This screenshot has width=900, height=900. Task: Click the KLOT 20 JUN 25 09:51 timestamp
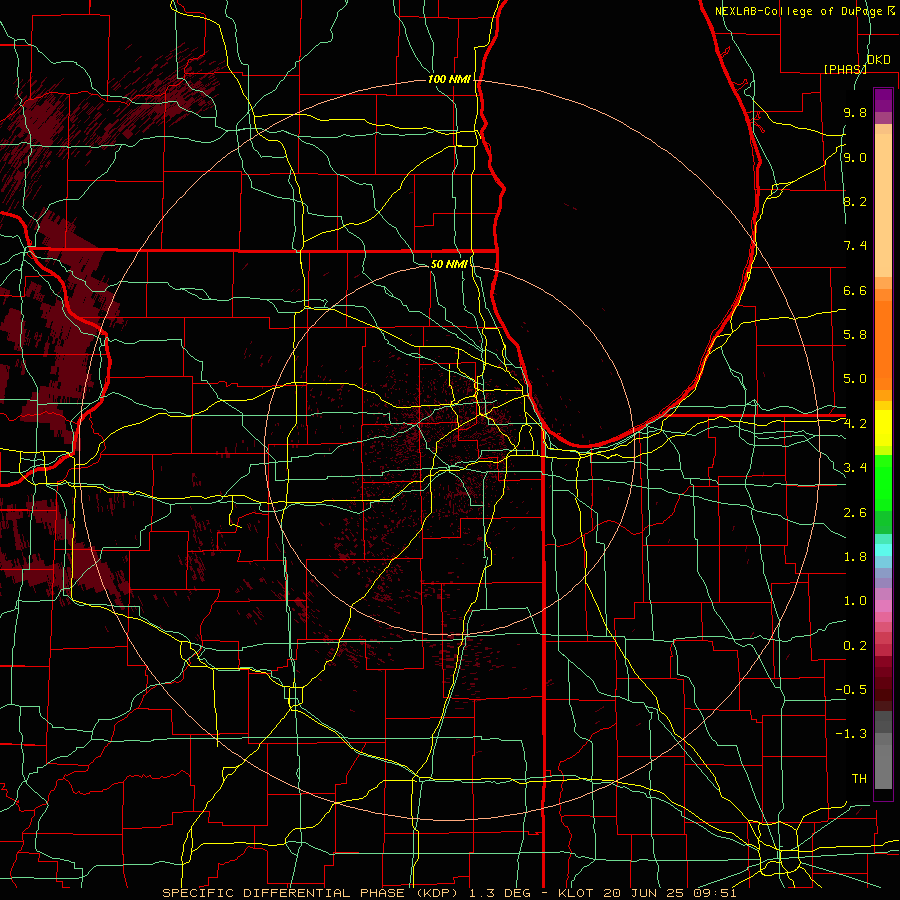click(646, 893)
